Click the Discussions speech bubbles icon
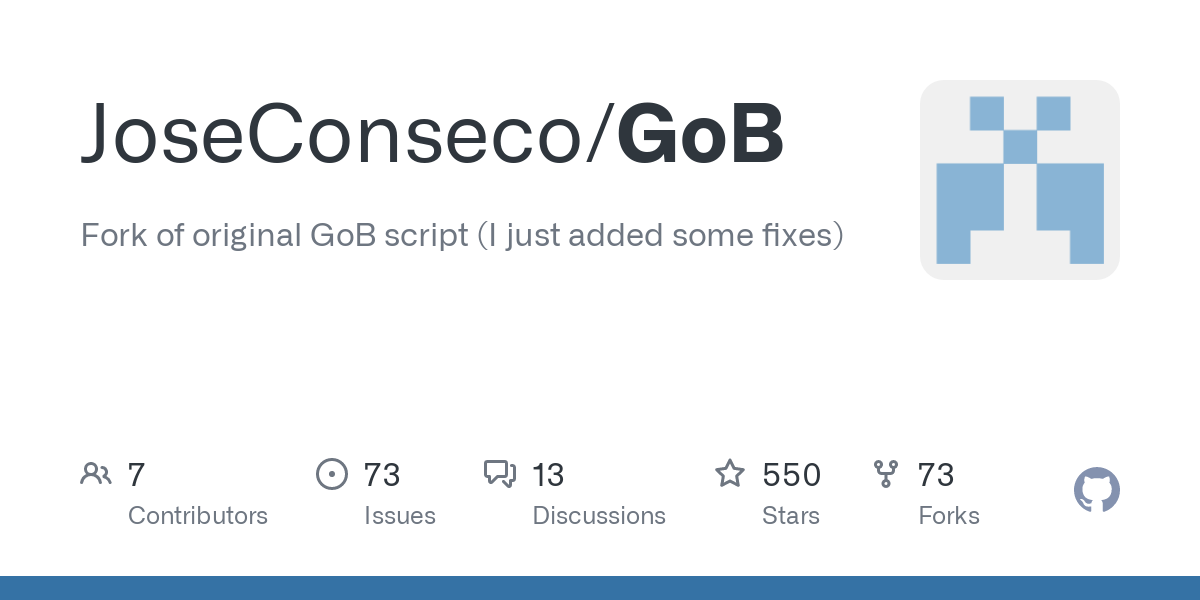 tap(500, 474)
